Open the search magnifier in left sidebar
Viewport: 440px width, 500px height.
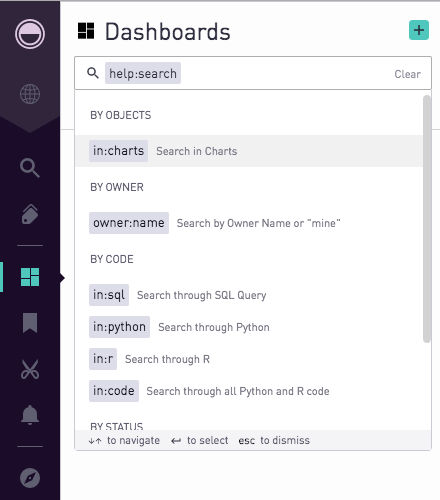pos(30,168)
